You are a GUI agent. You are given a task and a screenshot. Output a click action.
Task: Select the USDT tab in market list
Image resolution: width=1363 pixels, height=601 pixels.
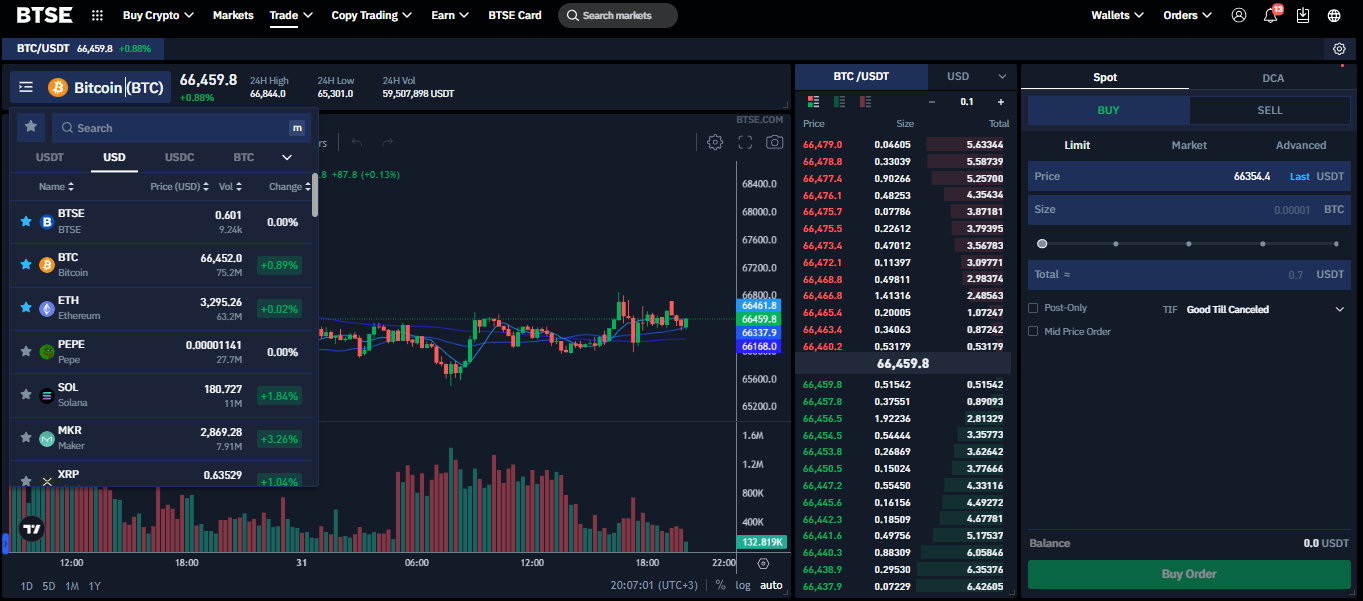pyautogui.click(x=50, y=157)
